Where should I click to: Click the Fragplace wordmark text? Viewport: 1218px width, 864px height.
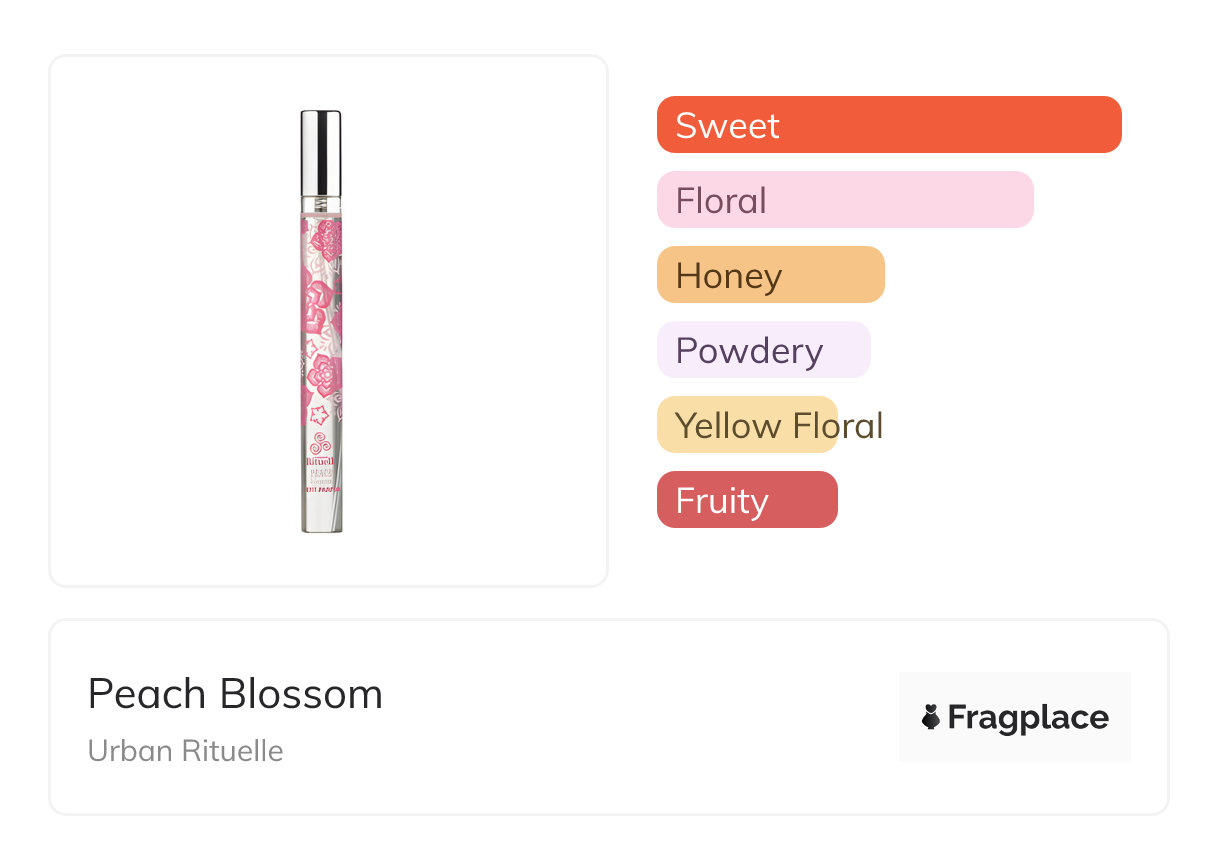tap(1028, 718)
